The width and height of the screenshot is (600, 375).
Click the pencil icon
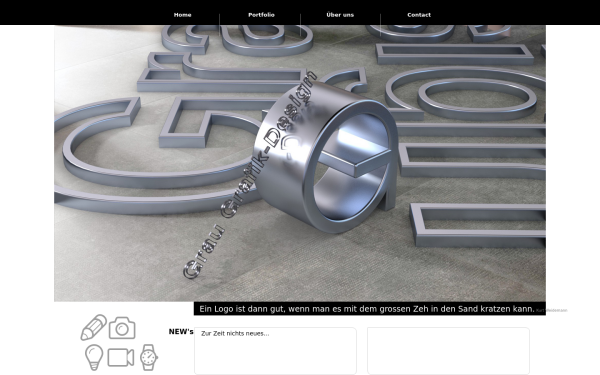[93, 328]
